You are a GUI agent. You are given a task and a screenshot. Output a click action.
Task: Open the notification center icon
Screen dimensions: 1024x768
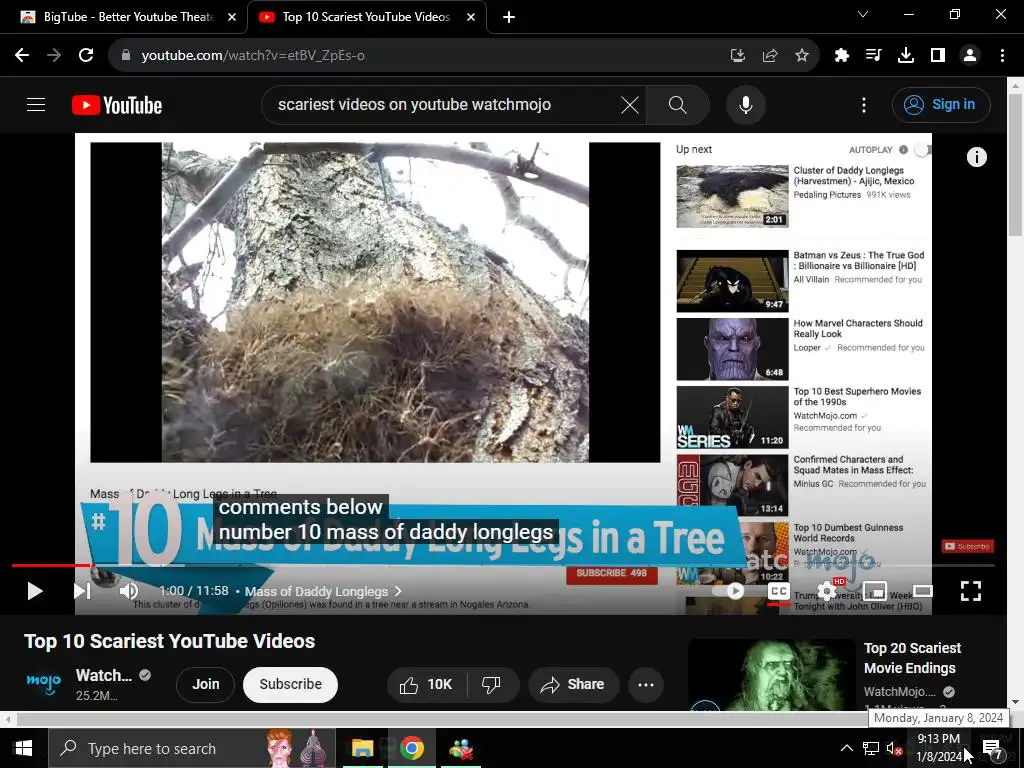(x=993, y=748)
